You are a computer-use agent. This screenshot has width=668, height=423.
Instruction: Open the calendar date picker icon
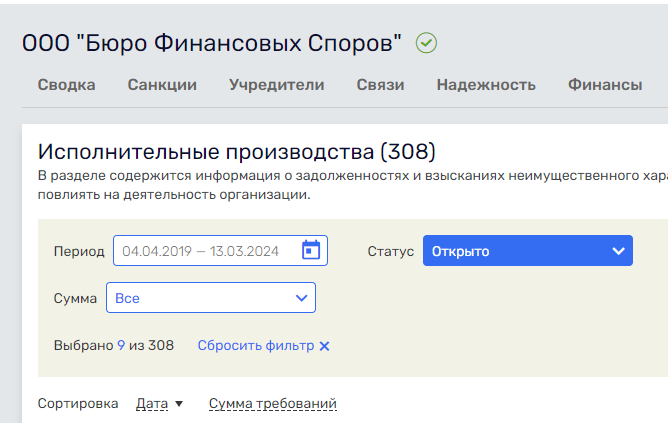pyautogui.click(x=311, y=250)
